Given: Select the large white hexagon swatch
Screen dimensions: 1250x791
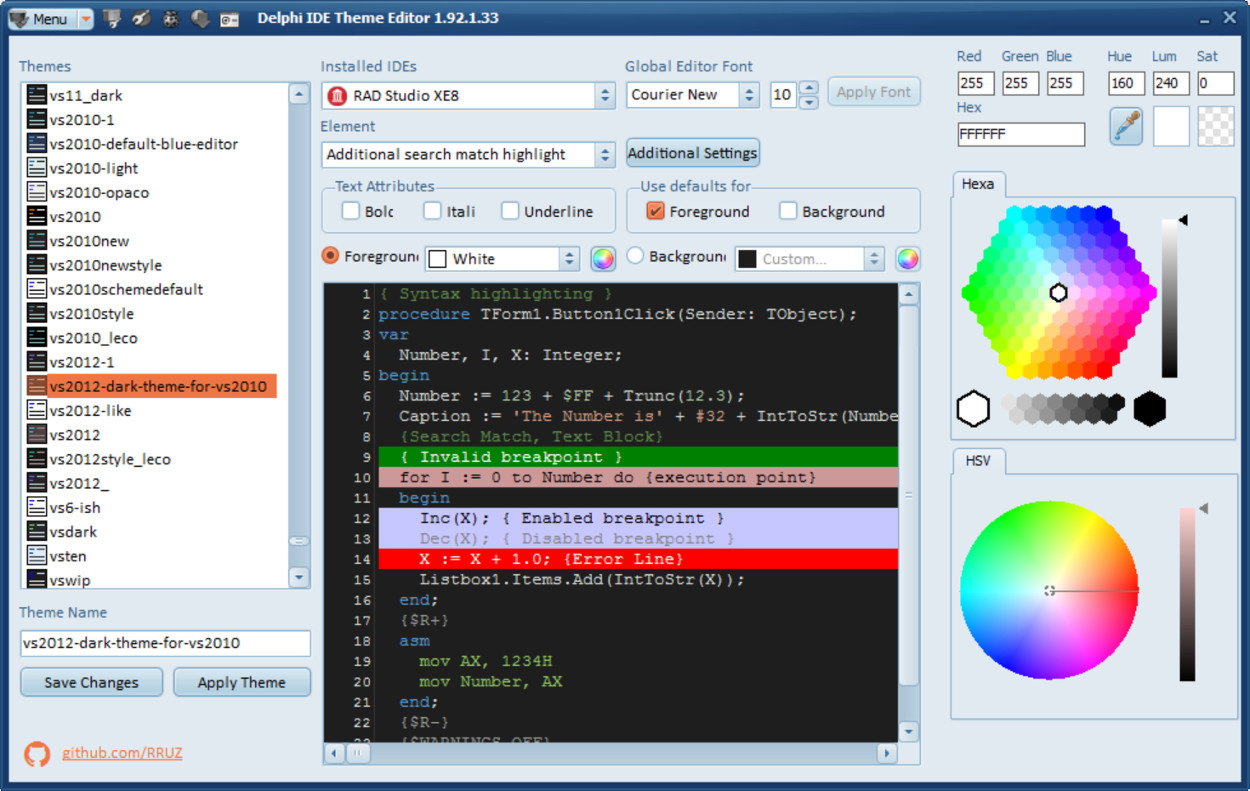Looking at the screenshot, I should pyautogui.click(x=973, y=409).
